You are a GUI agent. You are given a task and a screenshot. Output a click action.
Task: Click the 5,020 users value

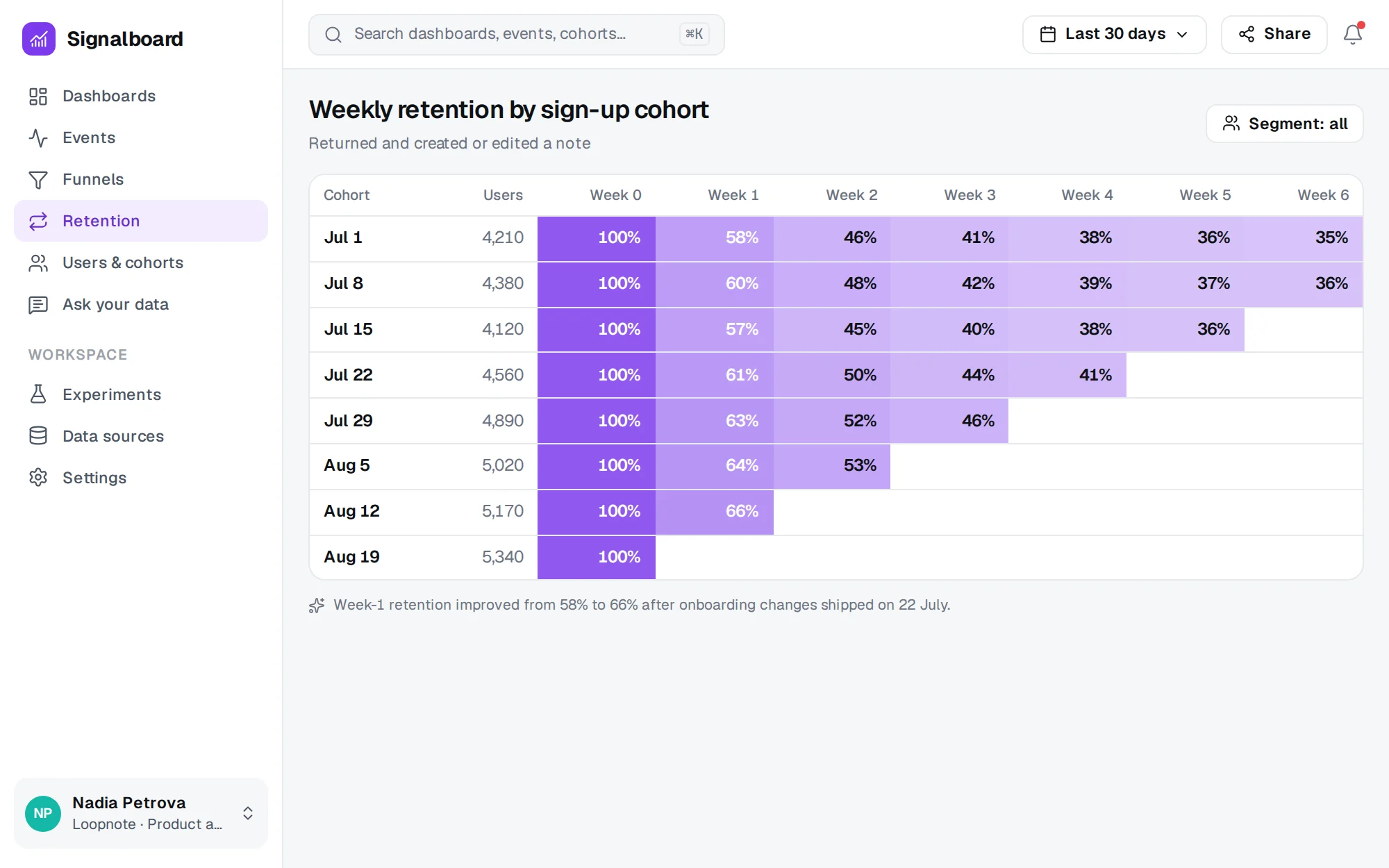pos(503,465)
